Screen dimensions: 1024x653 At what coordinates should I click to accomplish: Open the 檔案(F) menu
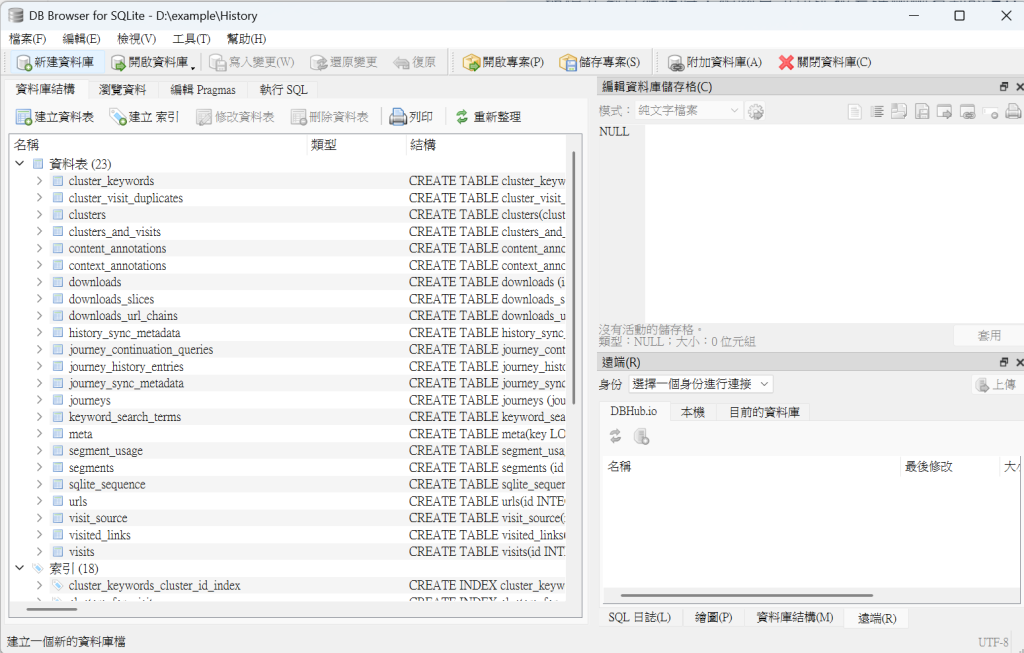click(27, 39)
